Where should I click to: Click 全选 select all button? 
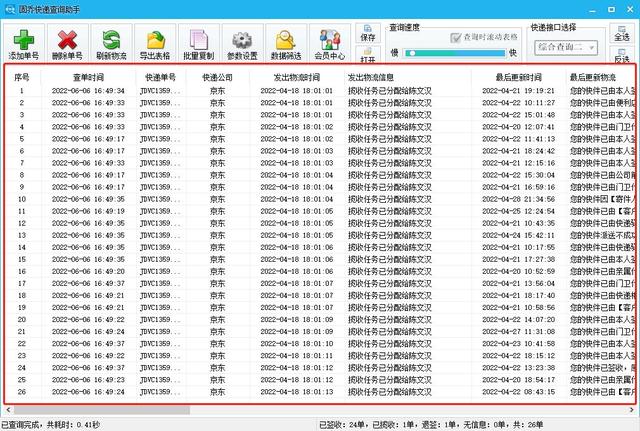point(622,33)
